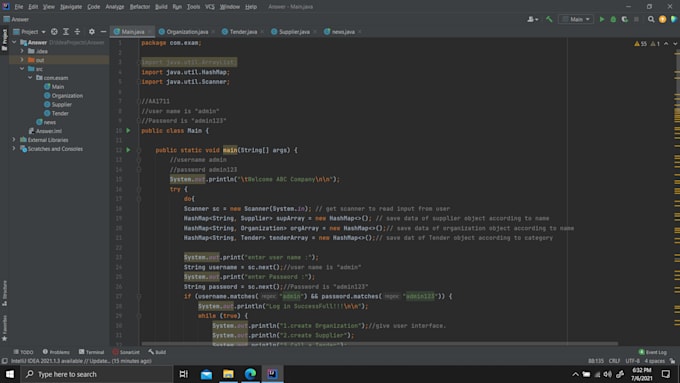Close the Main.java editor tab
680x383 pixels.
150,32
